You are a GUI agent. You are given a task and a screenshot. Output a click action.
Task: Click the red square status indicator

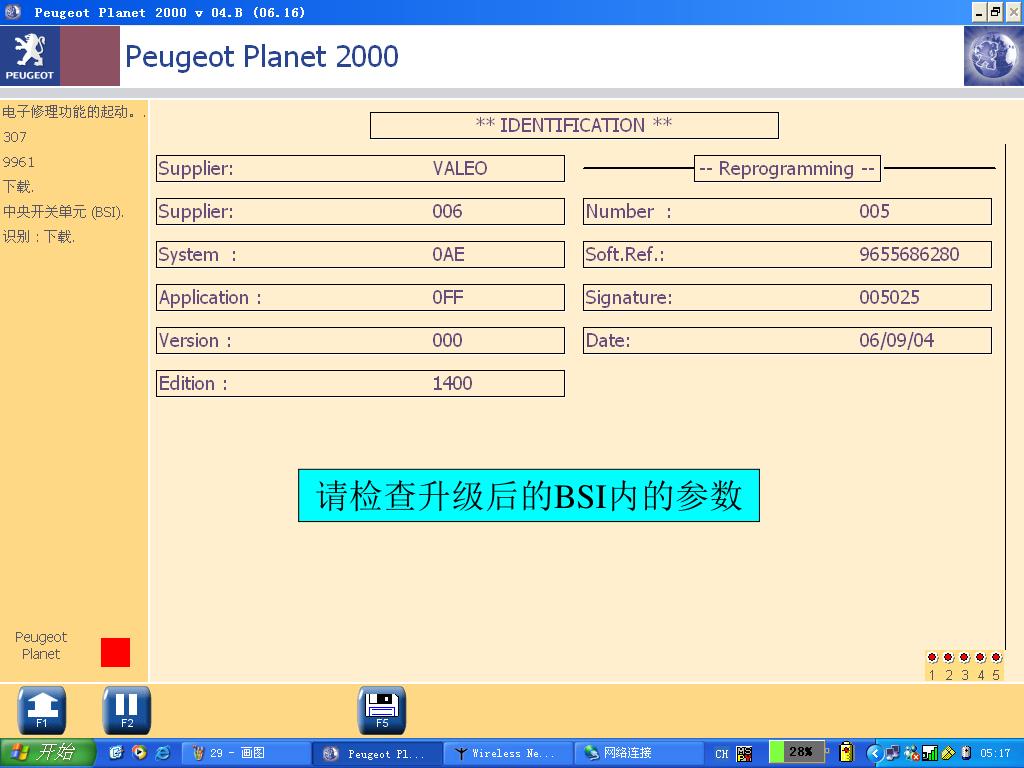click(116, 652)
